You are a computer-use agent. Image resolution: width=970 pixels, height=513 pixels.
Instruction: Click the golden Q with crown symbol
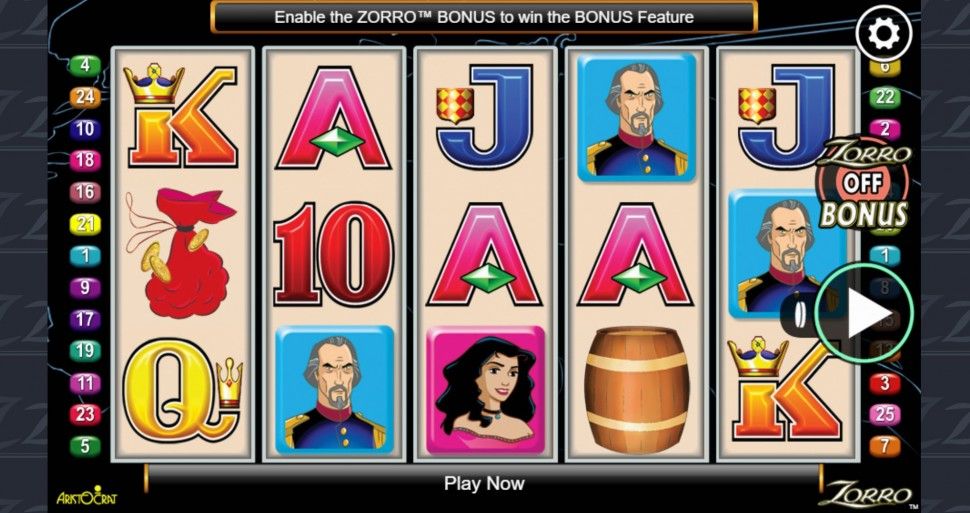click(x=183, y=390)
